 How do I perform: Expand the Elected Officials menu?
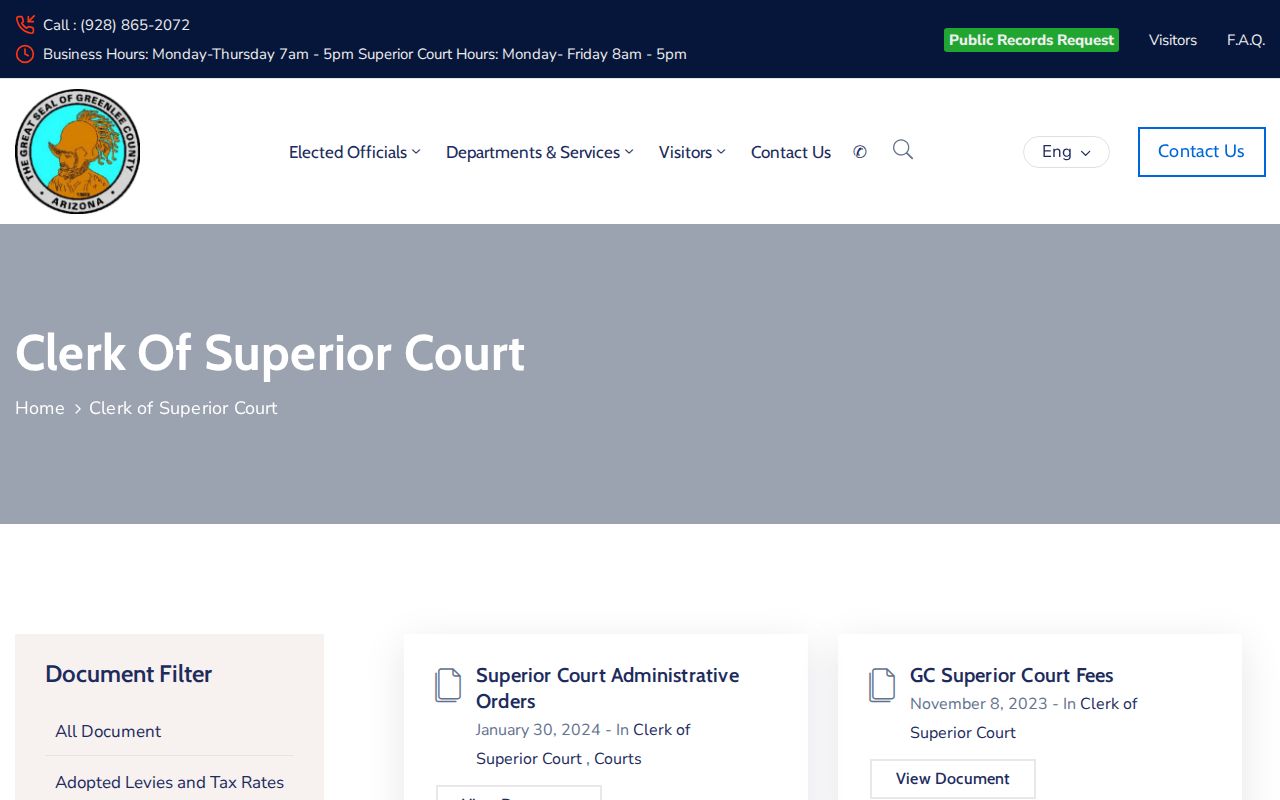pos(354,152)
